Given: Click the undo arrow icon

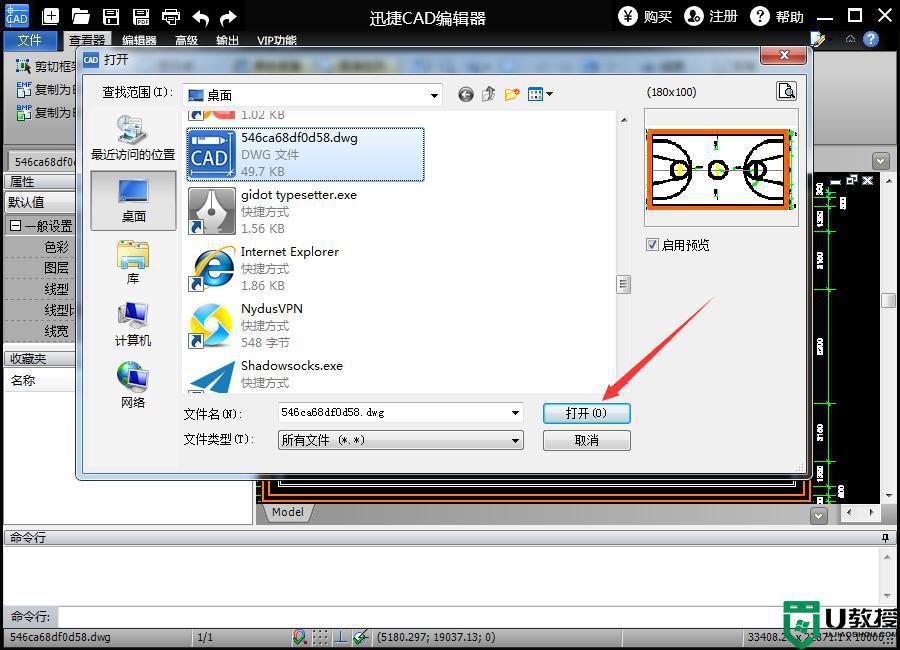Looking at the screenshot, I should 200,17.
